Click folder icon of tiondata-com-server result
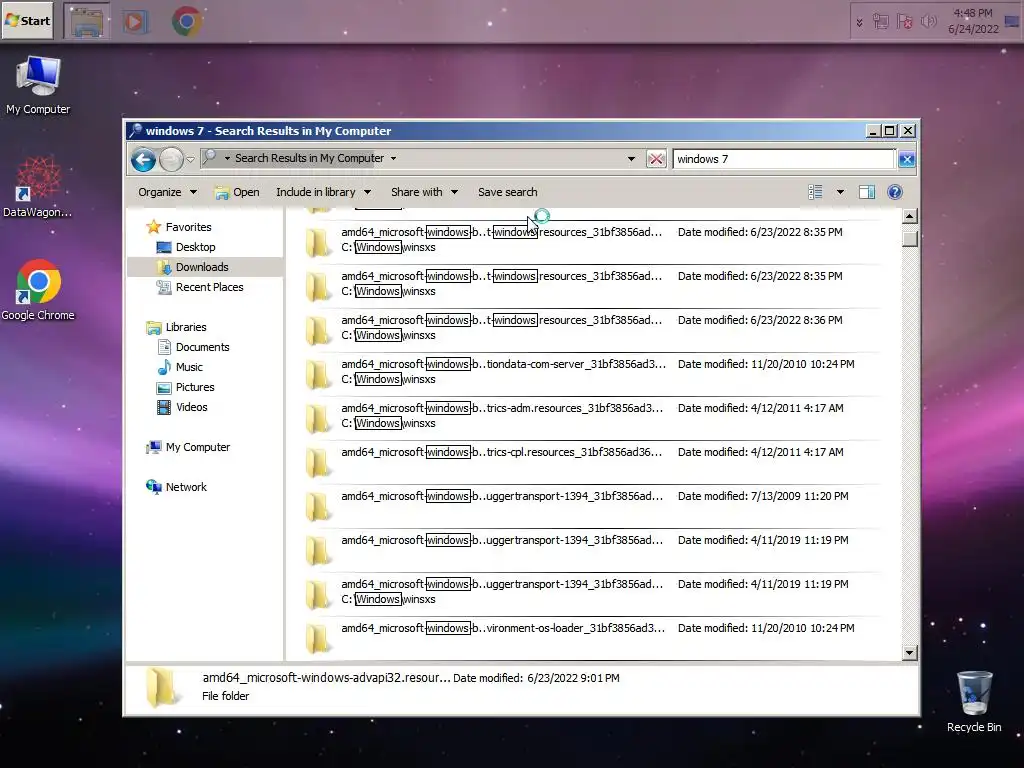 tap(317, 374)
